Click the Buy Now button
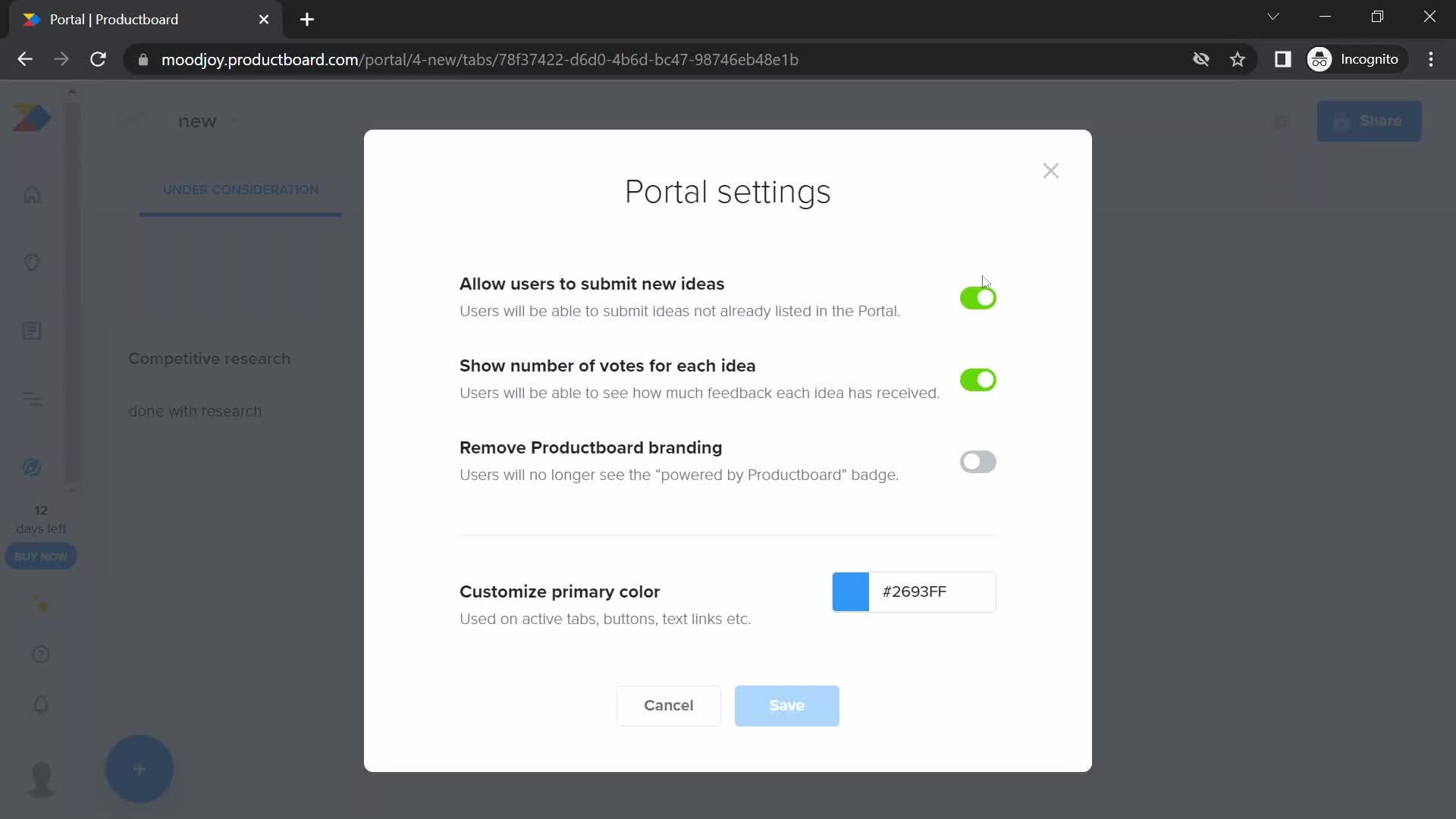The height and width of the screenshot is (819, 1456). [41, 557]
